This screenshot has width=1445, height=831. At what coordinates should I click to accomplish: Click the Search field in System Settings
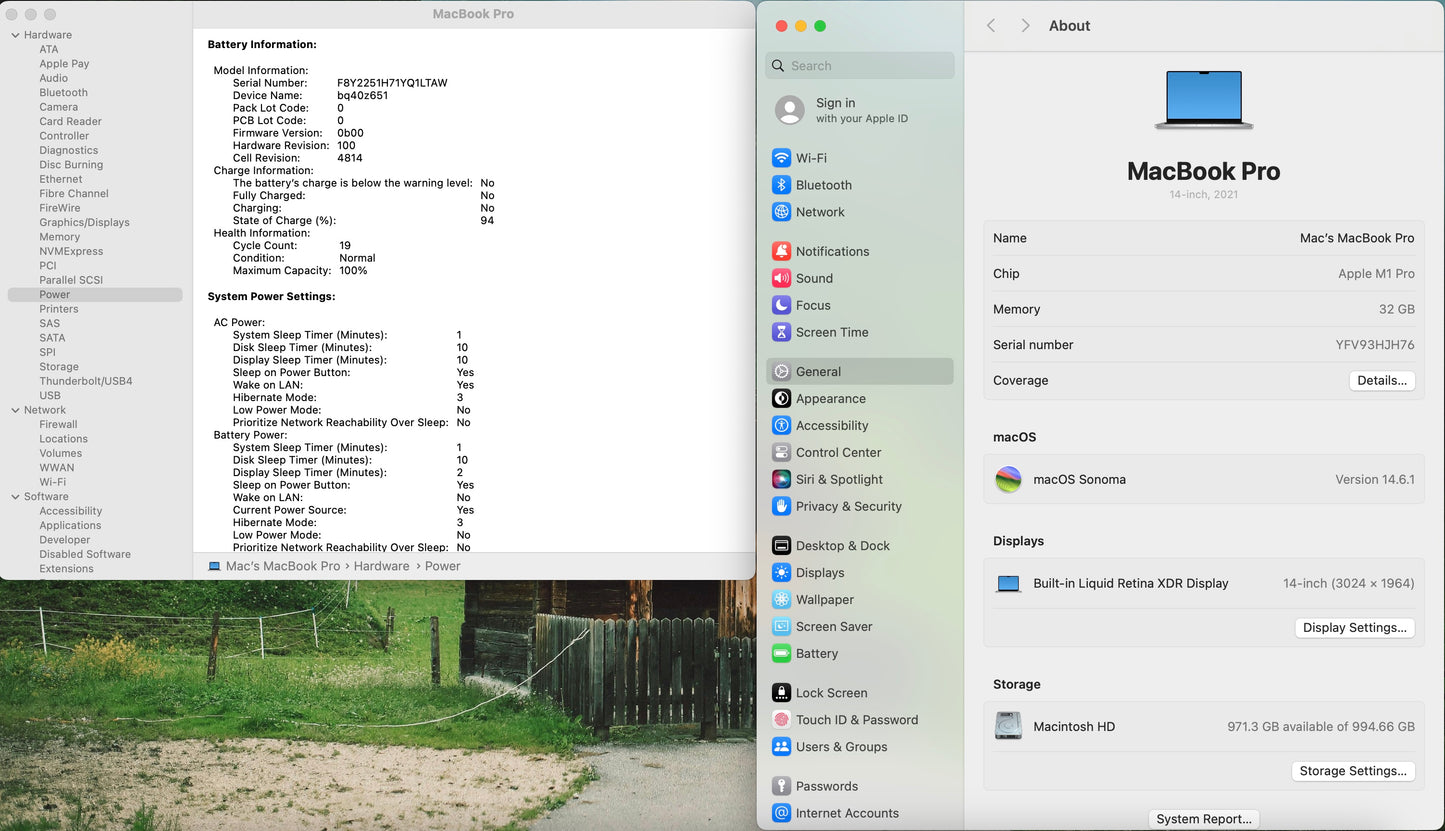click(860, 66)
